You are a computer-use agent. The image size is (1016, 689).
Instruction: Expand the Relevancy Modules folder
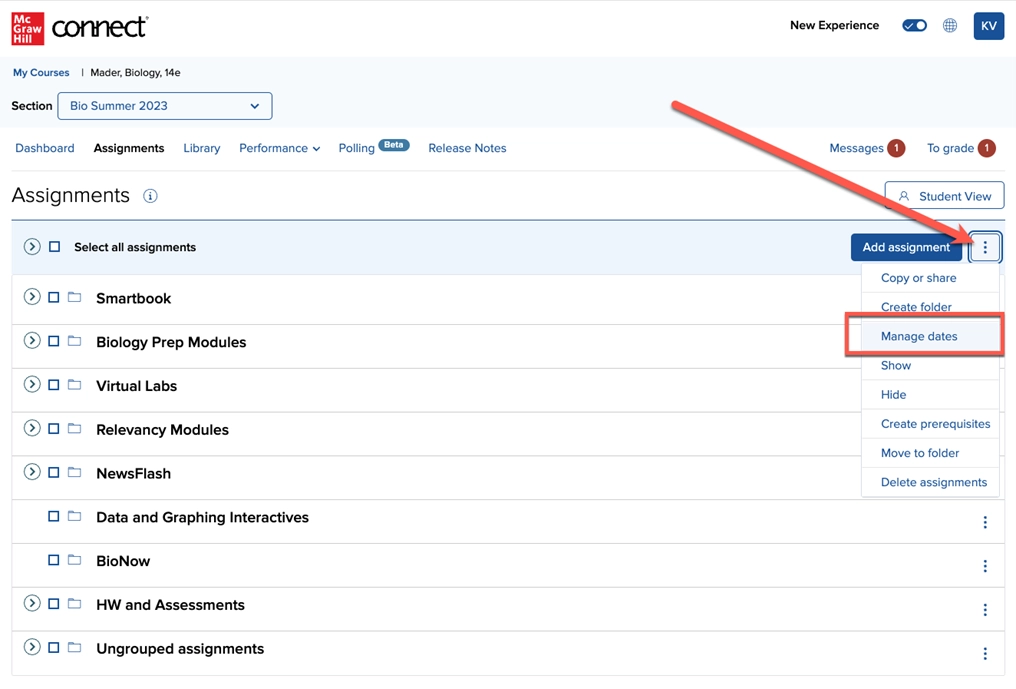(32, 428)
